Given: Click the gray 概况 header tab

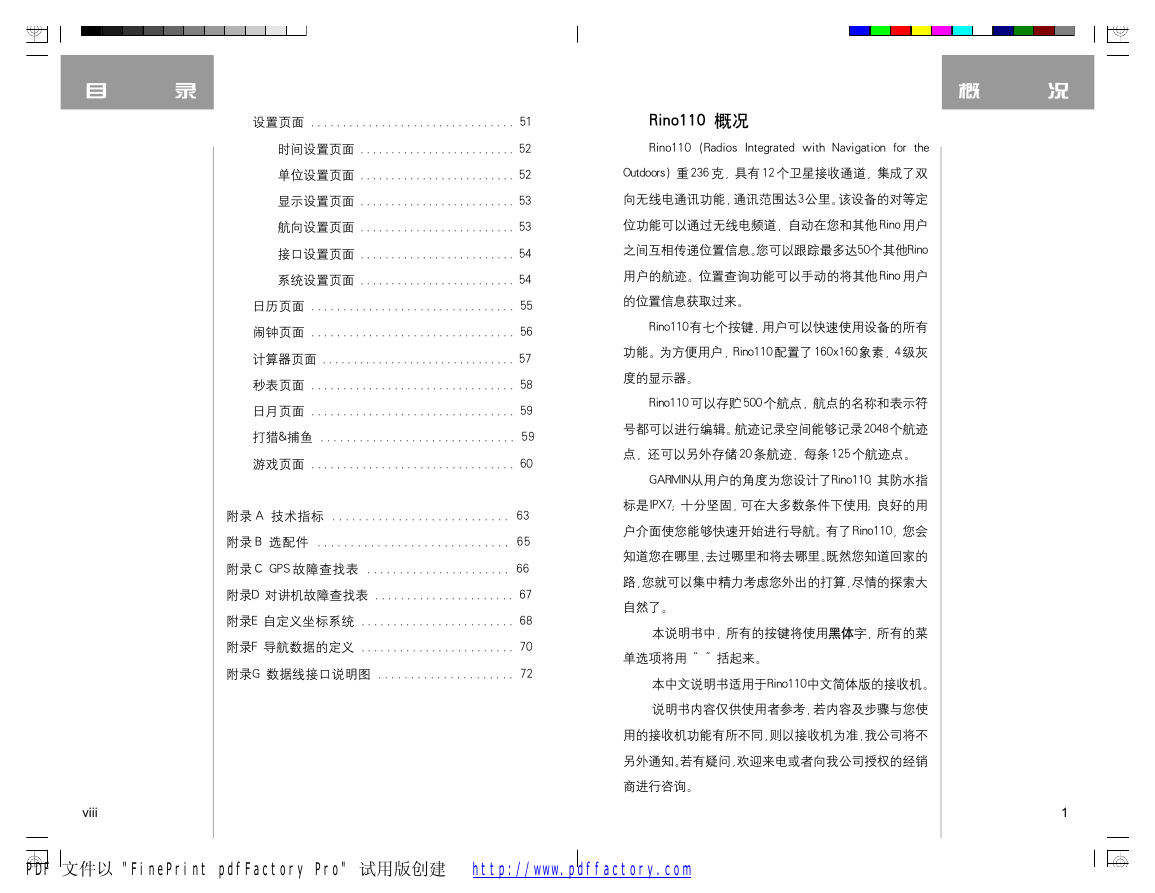Looking at the screenshot, I should pos(1018,83).
